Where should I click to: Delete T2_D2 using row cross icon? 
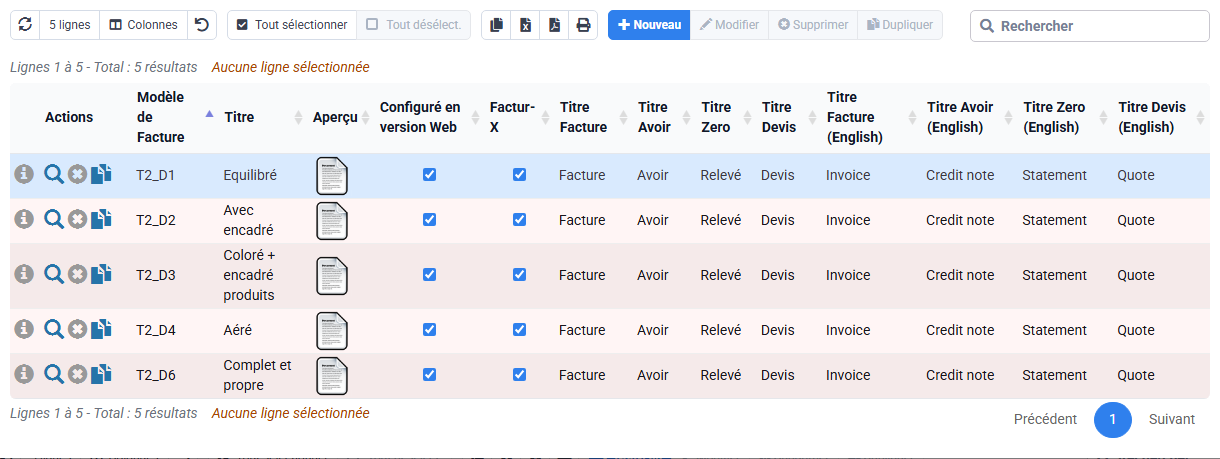click(x=77, y=220)
